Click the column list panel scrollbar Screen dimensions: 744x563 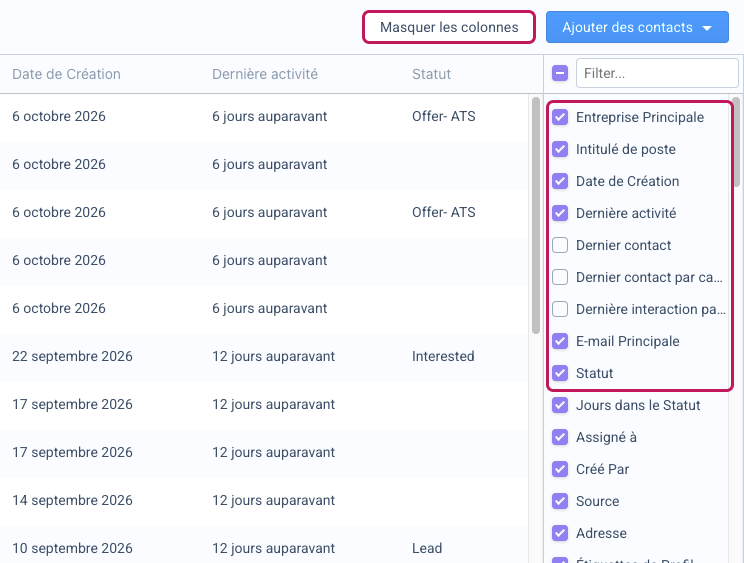736,142
